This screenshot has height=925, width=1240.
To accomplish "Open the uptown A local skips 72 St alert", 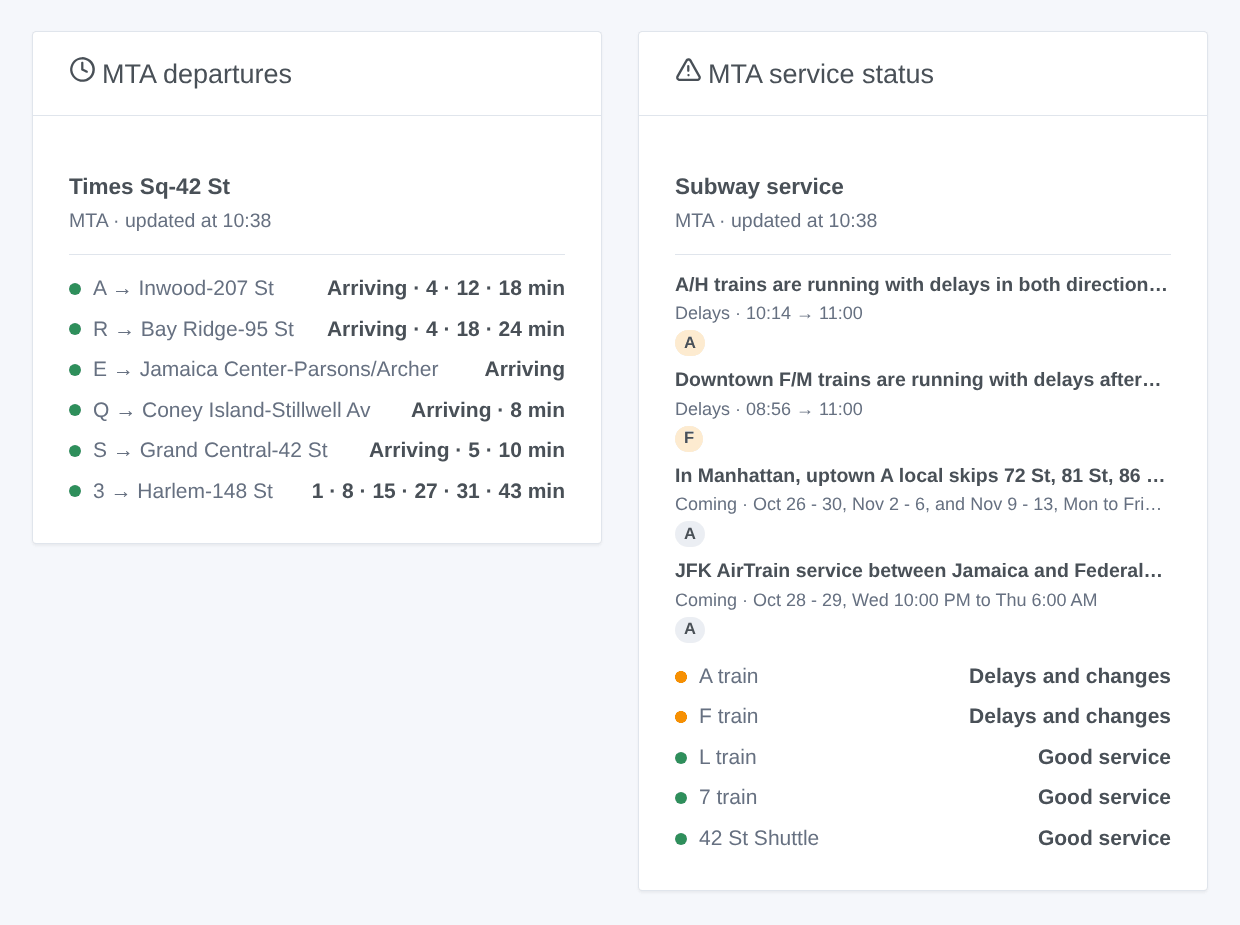I will [x=921, y=476].
